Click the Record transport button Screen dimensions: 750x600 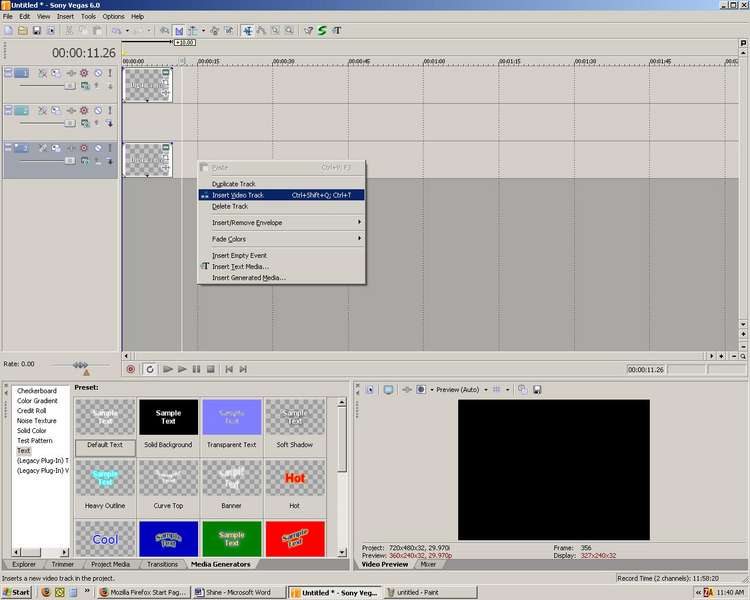(x=131, y=369)
